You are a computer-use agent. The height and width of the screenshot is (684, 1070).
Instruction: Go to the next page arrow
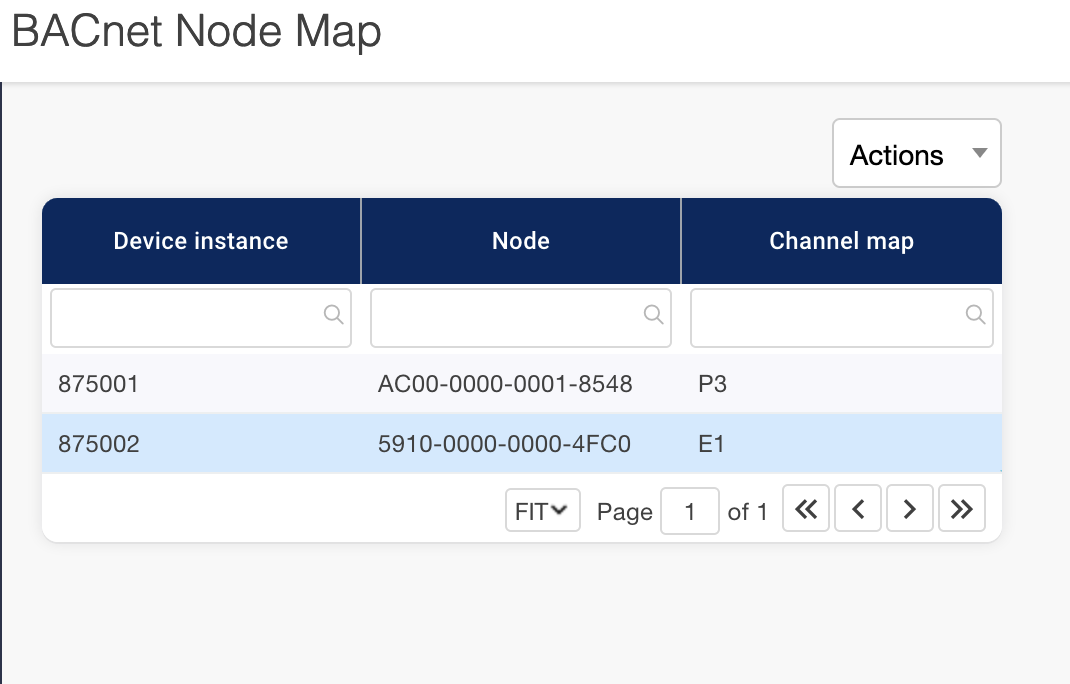coord(909,510)
